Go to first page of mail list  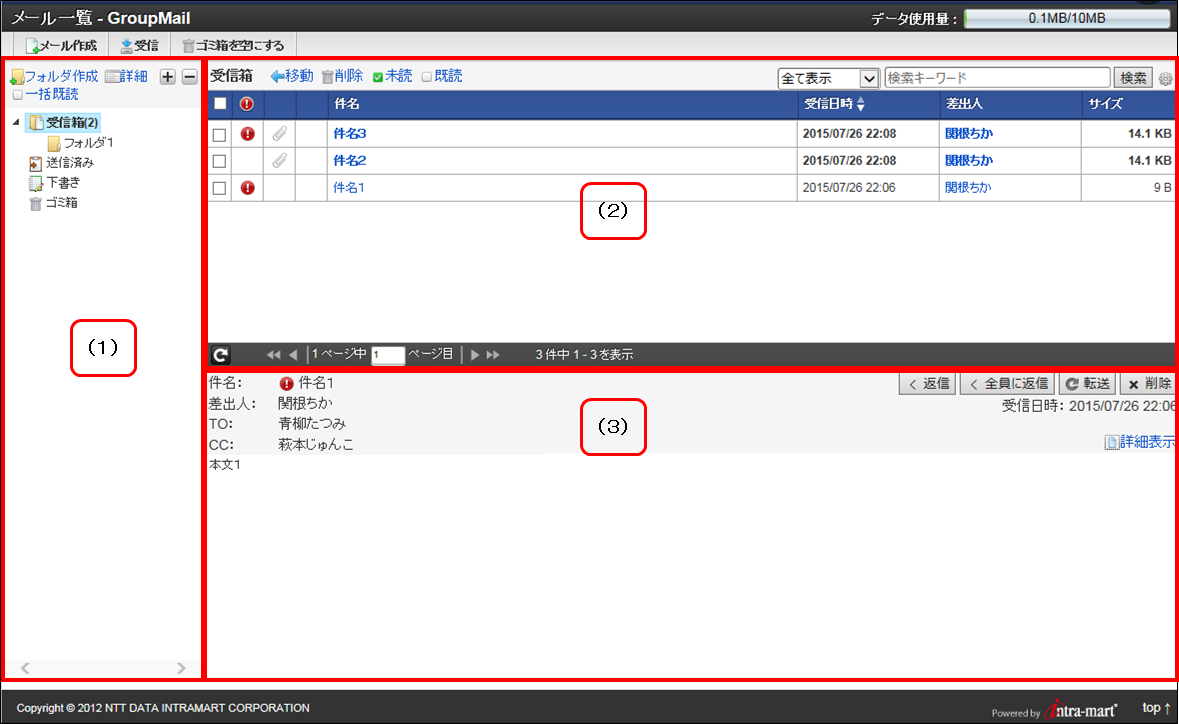coord(274,355)
